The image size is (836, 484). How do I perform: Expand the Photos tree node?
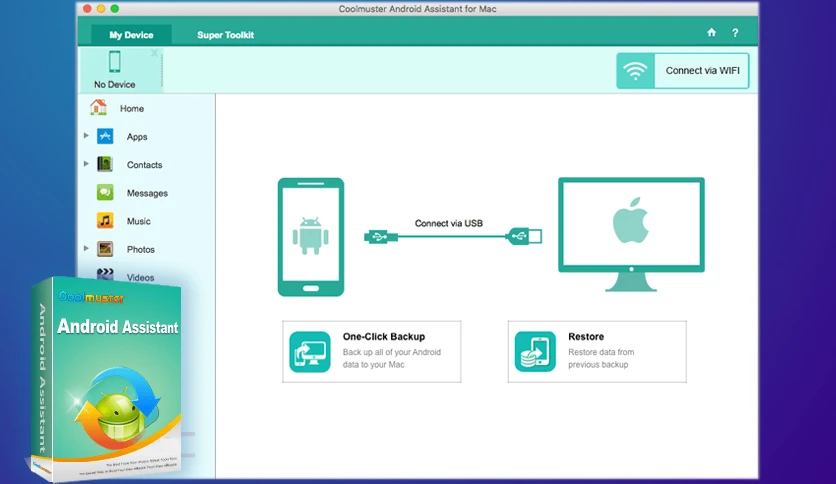click(x=86, y=248)
